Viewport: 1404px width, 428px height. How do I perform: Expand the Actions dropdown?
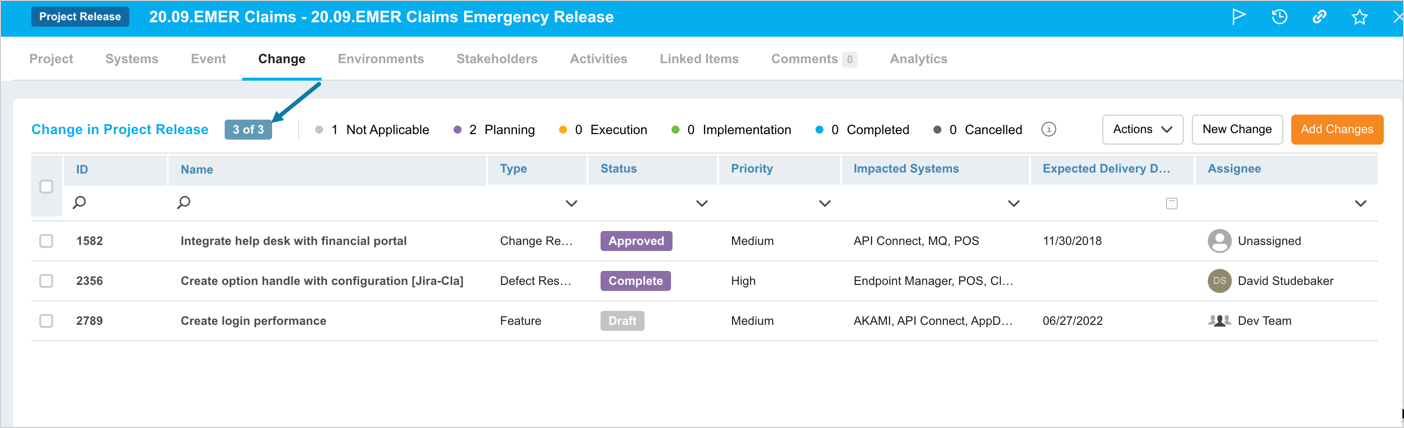click(x=1142, y=129)
